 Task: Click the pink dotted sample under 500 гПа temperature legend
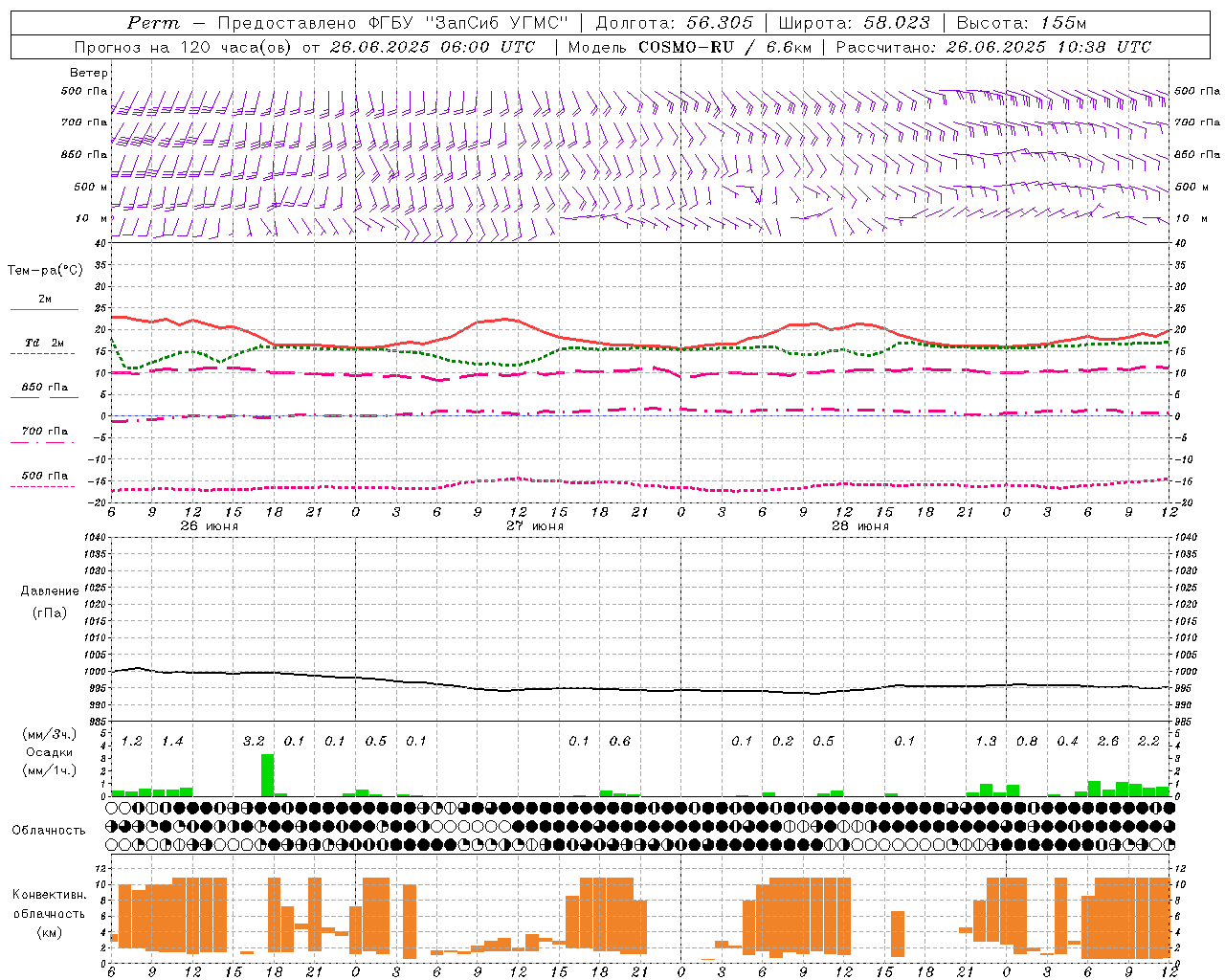click(42, 486)
